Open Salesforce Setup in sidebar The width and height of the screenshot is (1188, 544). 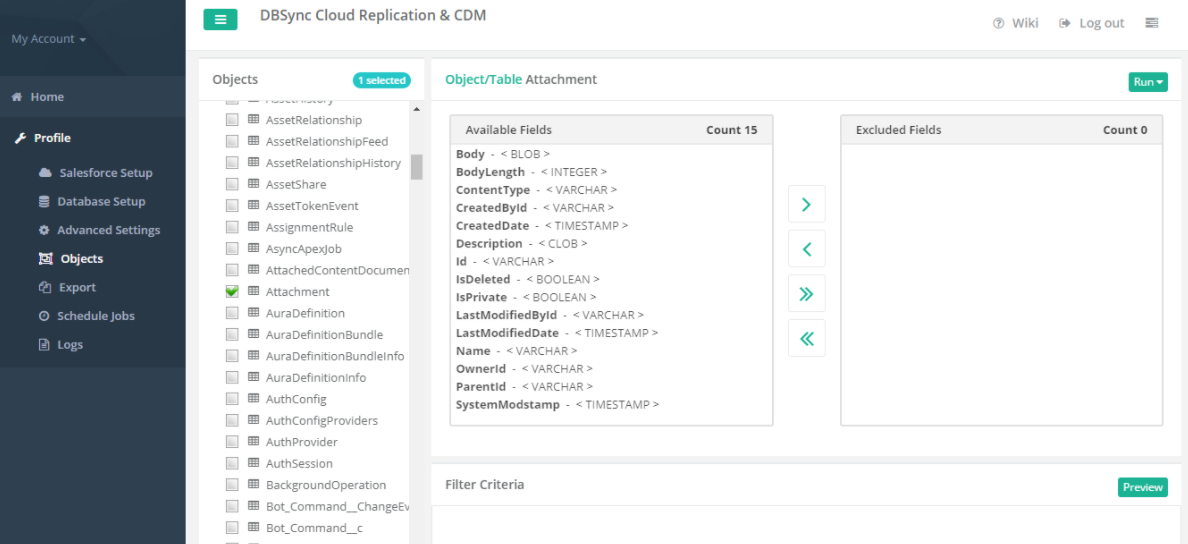tap(105, 173)
